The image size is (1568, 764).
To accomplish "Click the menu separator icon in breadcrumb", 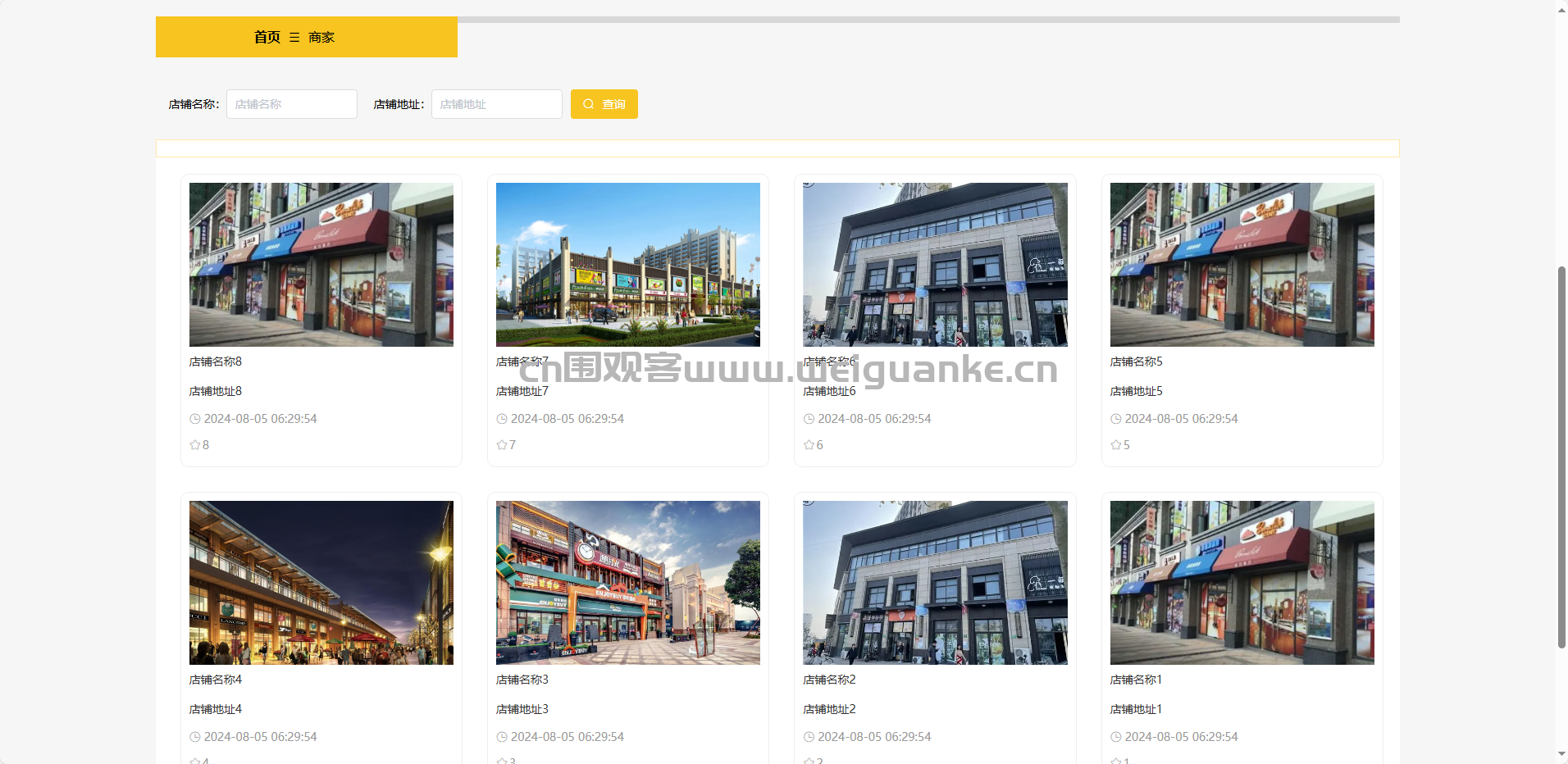I will [x=294, y=38].
